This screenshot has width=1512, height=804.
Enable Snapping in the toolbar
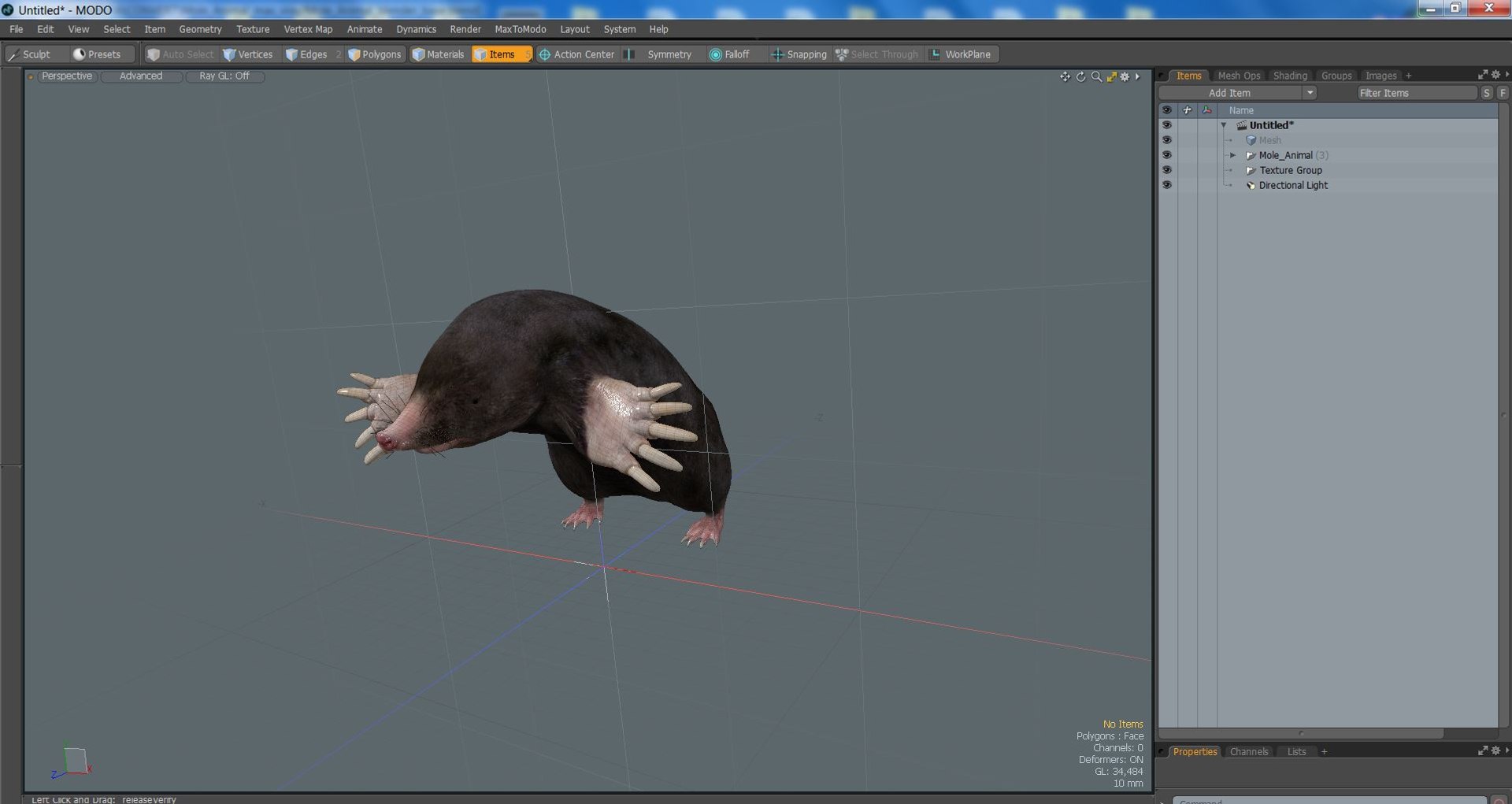799,54
